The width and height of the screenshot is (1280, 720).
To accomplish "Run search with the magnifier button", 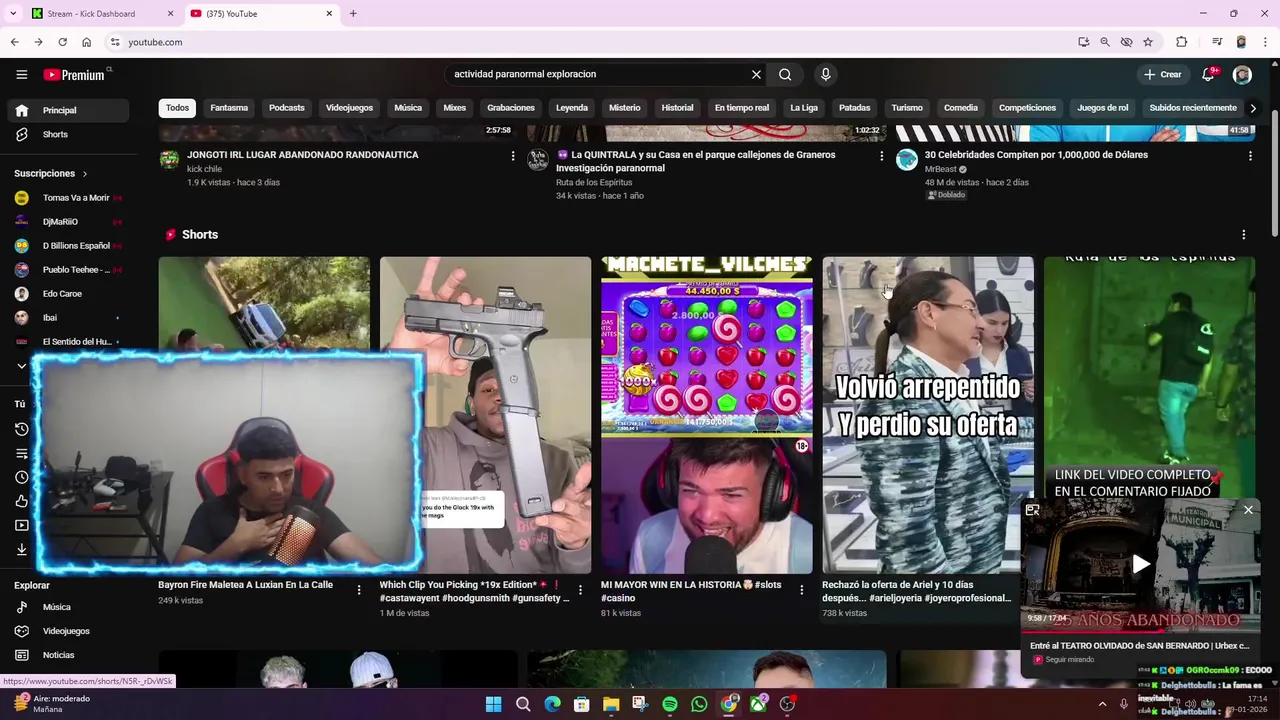I will 785,74.
